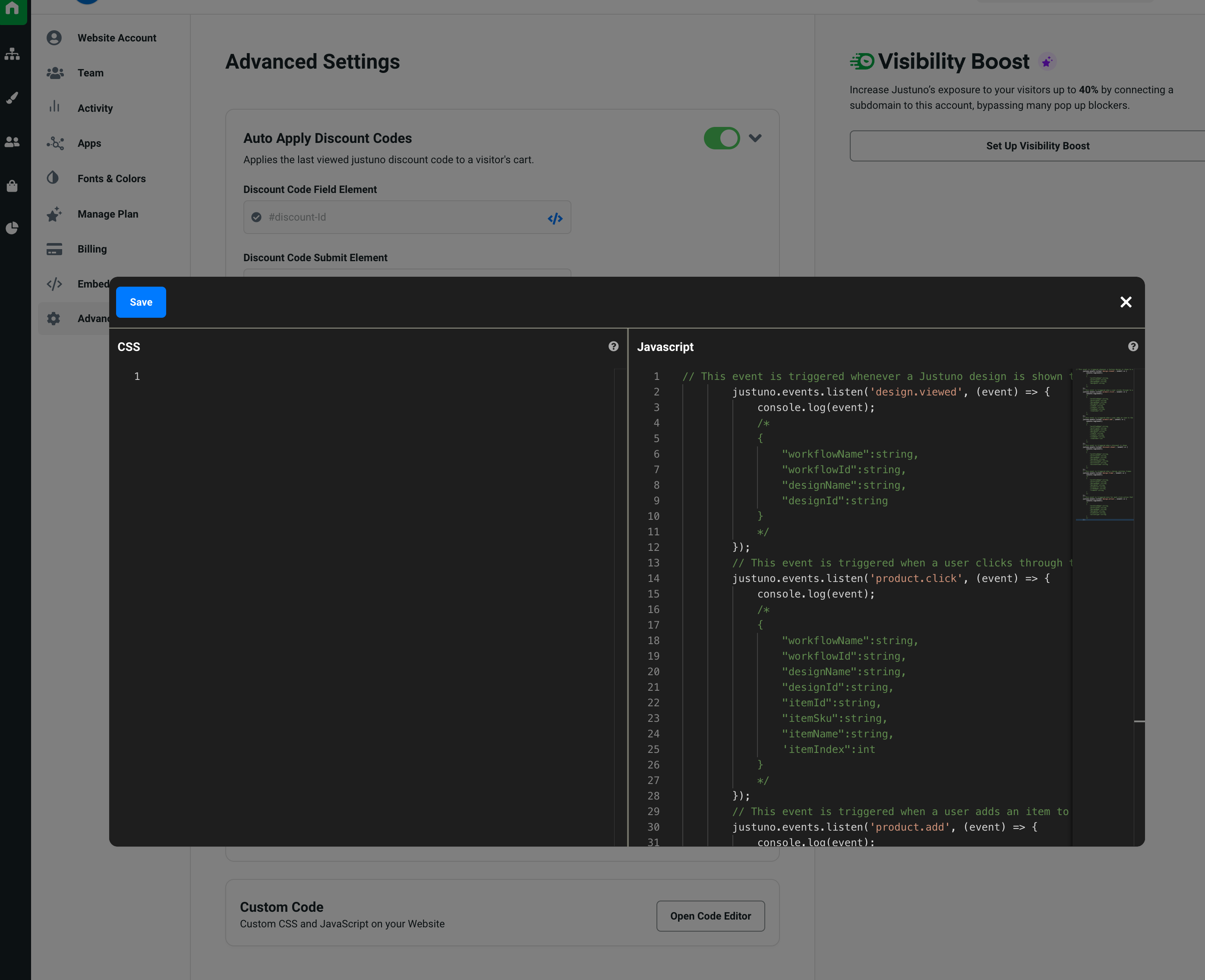Click the purple star badge near Visibility Boost
Screen dimensions: 1205x980
coord(1047,62)
